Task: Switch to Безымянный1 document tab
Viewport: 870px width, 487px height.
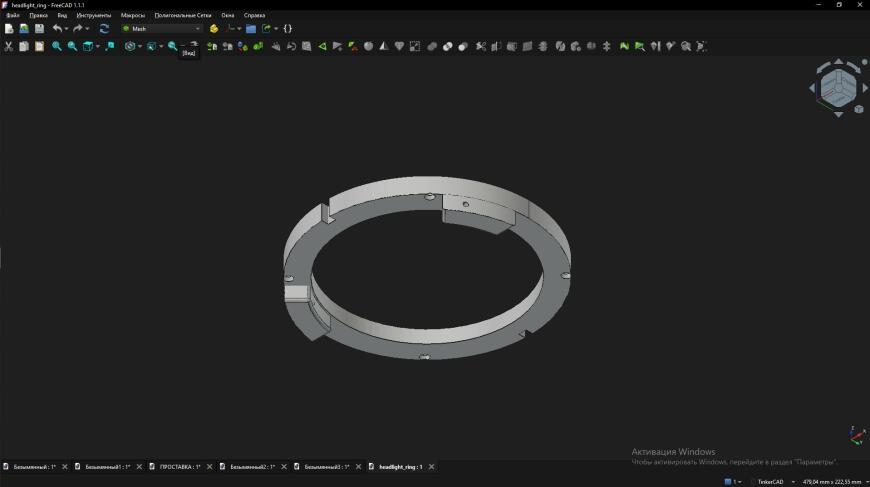Action: [x=108, y=467]
